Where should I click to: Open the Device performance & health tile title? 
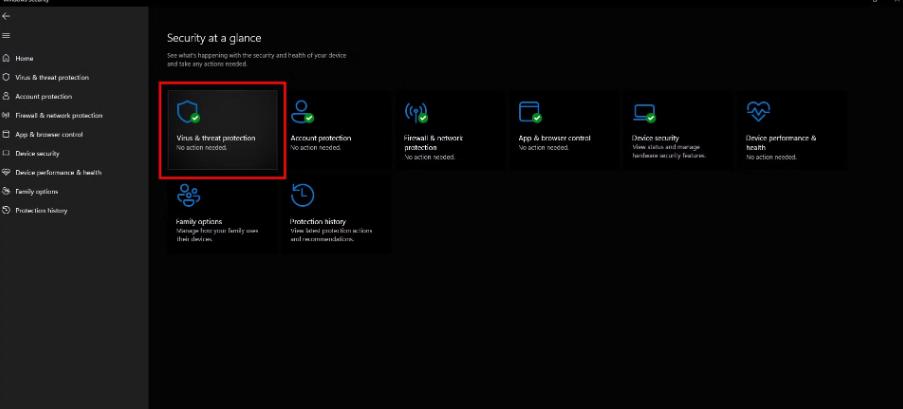781,143
